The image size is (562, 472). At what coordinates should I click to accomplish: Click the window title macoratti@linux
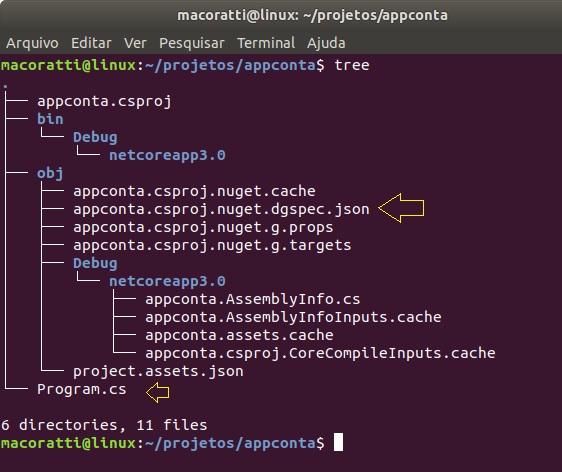[312, 15]
